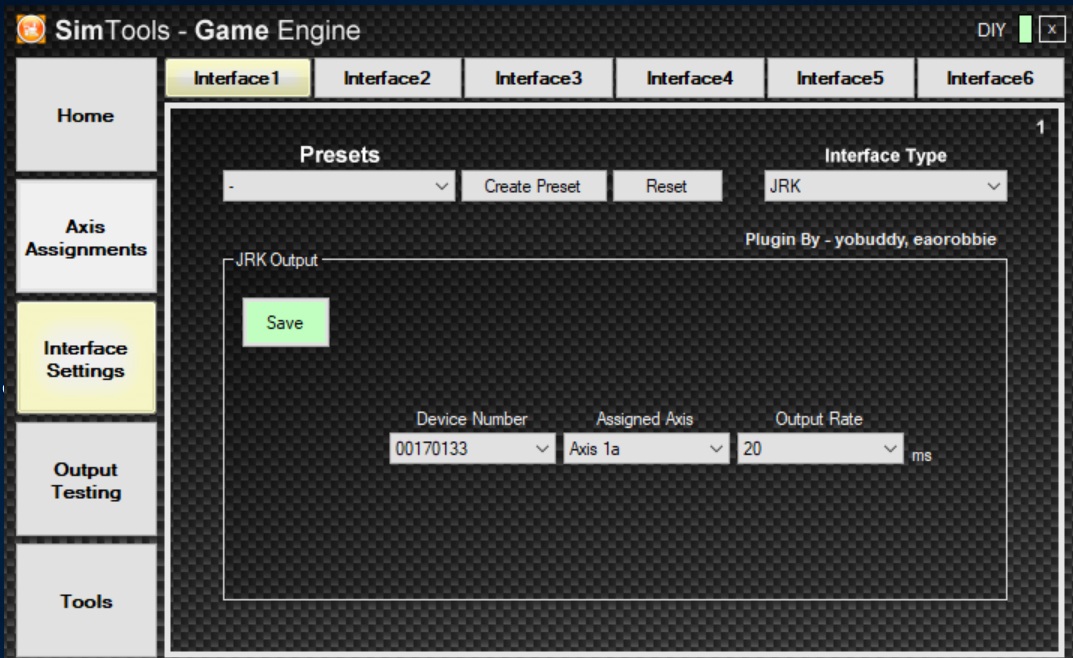The image size is (1073, 658).
Task: Click the Device Number label
Action: pyautogui.click(x=472, y=419)
